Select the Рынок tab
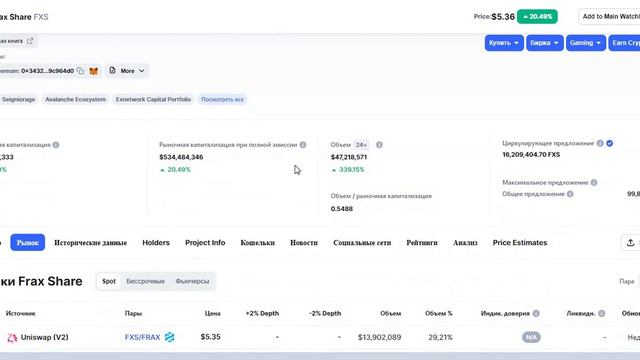The height and width of the screenshot is (360, 640). click(28, 242)
